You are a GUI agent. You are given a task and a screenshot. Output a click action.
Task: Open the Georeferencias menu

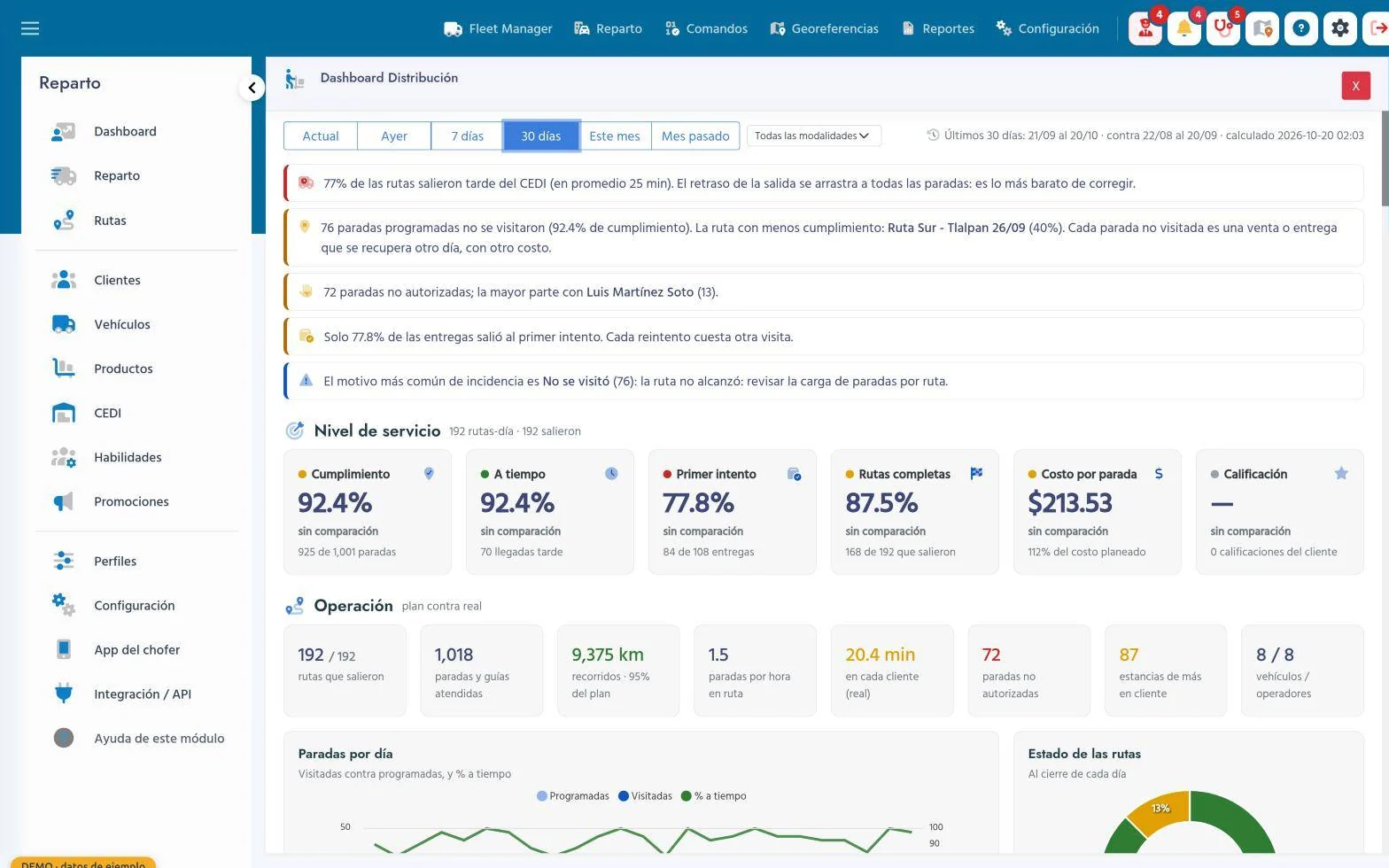tap(824, 28)
